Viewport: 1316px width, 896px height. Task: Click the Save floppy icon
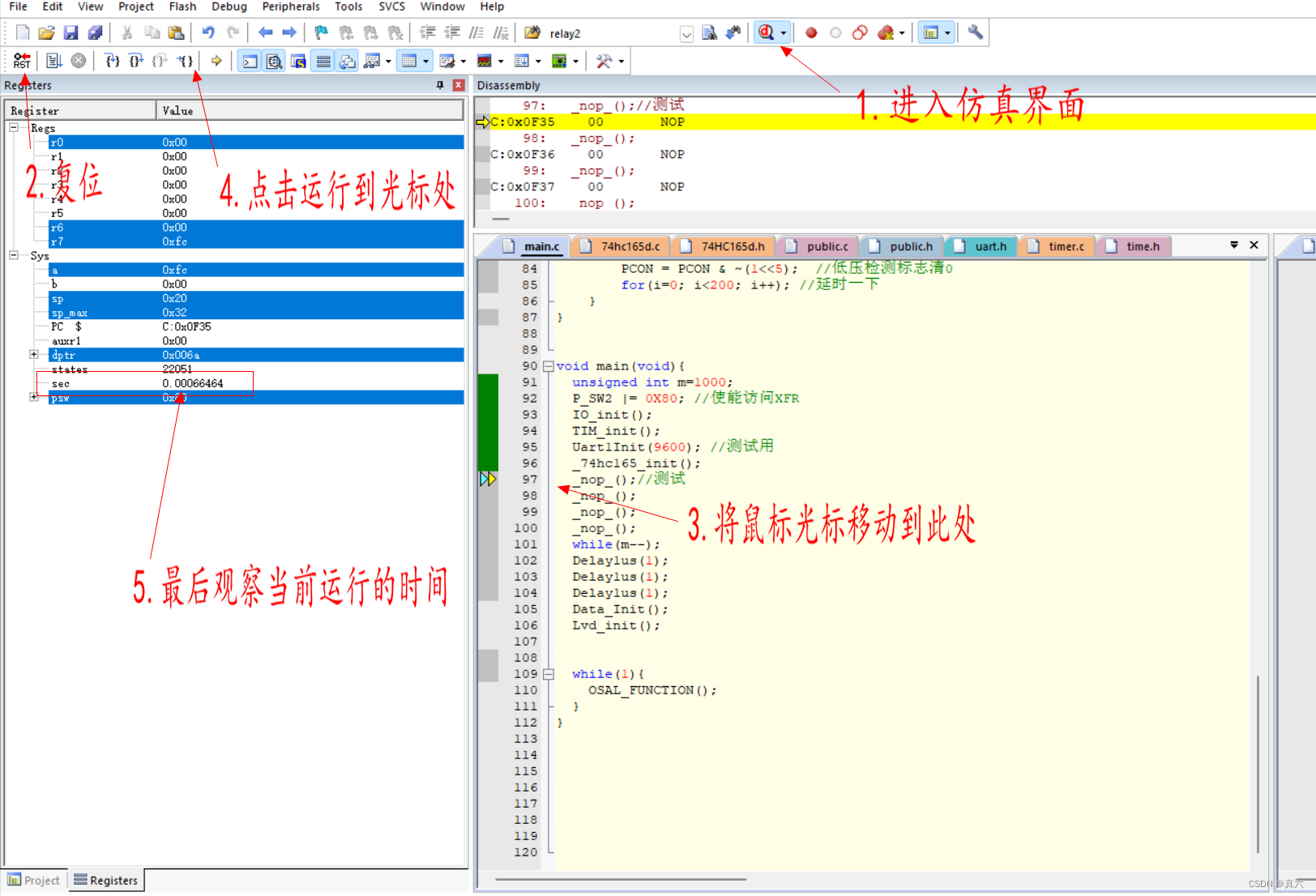pos(71,32)
